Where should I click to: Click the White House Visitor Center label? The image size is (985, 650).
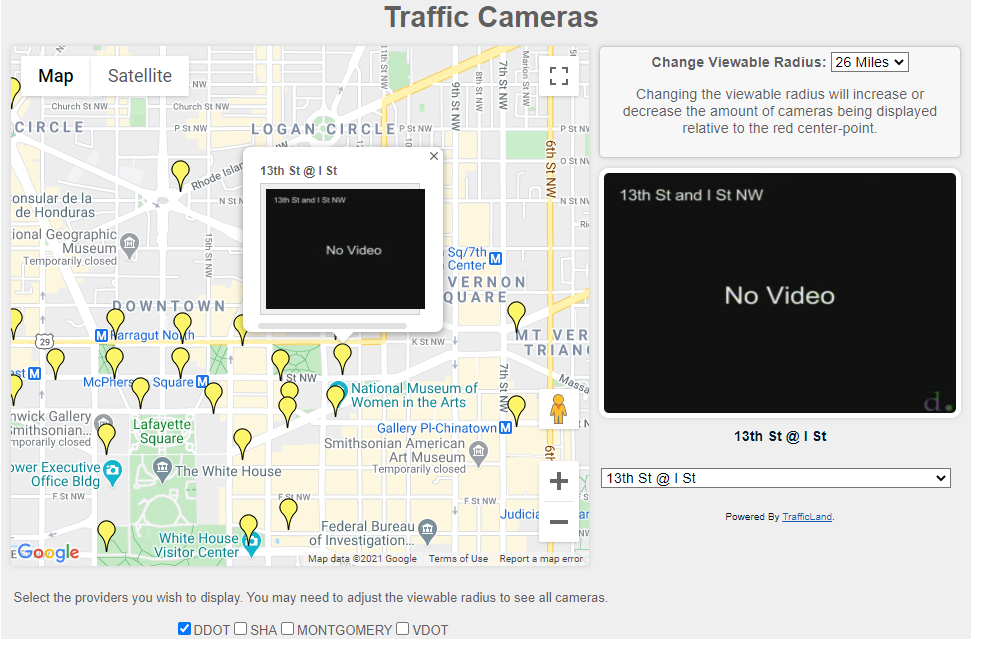[x=199, y=545]
